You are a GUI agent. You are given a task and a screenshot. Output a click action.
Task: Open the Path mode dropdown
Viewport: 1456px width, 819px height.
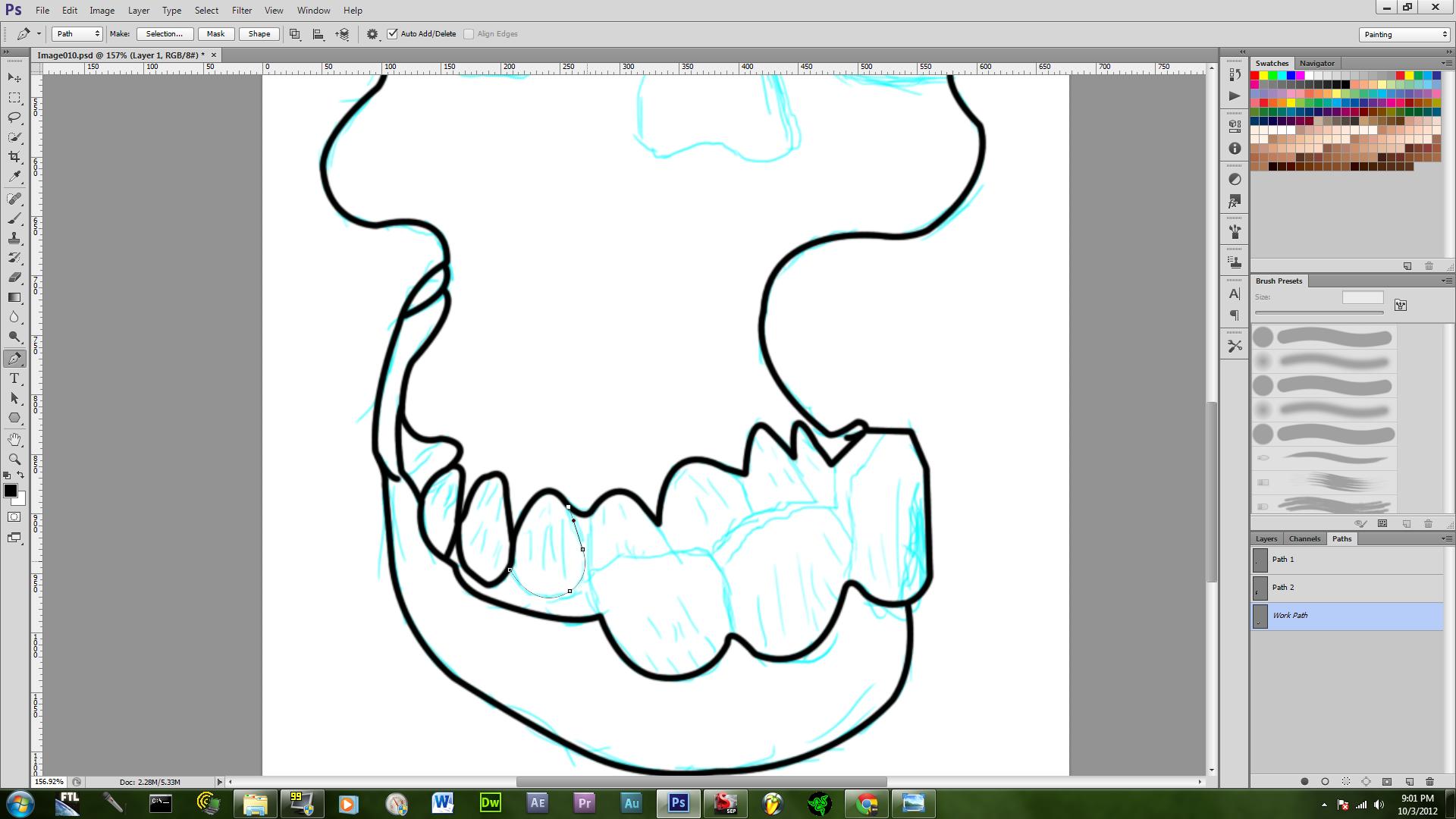pyautogui.click(x=77, y=34)
